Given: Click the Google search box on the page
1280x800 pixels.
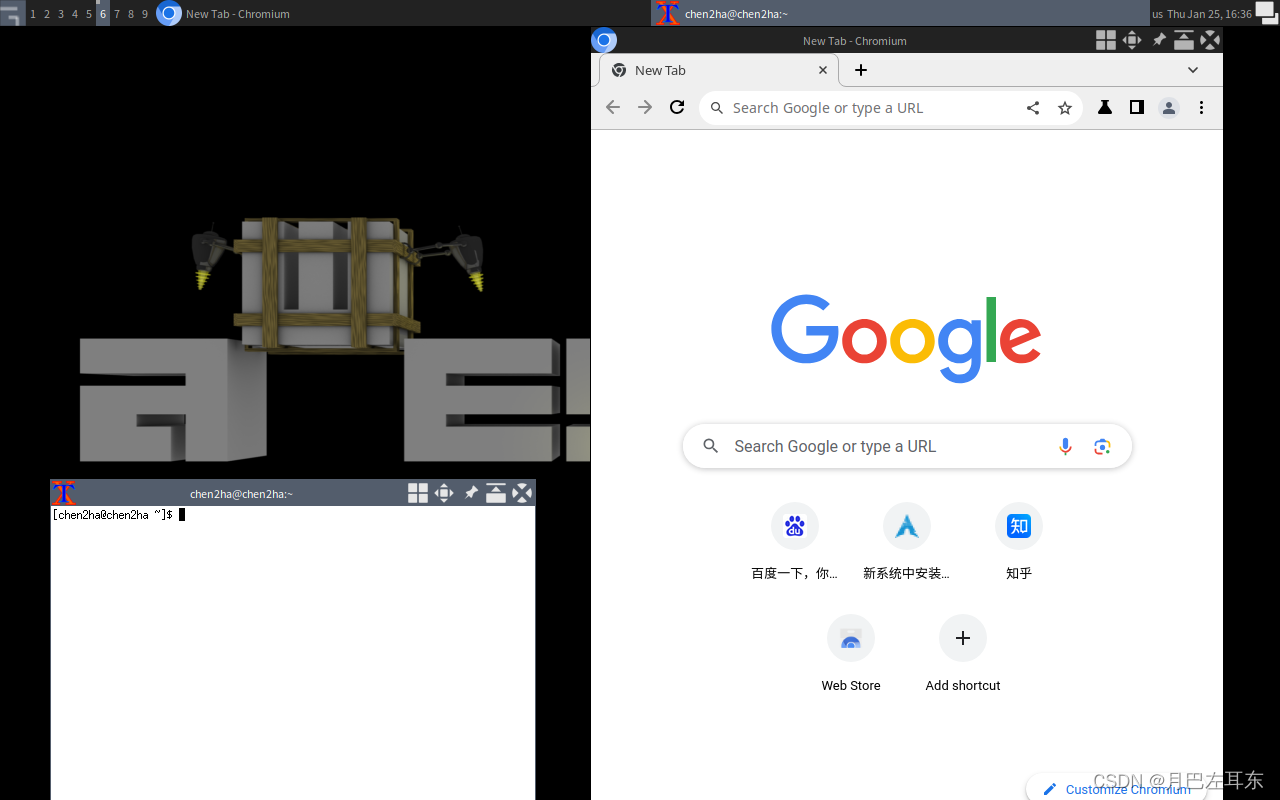Looking at the screenshot, I should (907, 446).
